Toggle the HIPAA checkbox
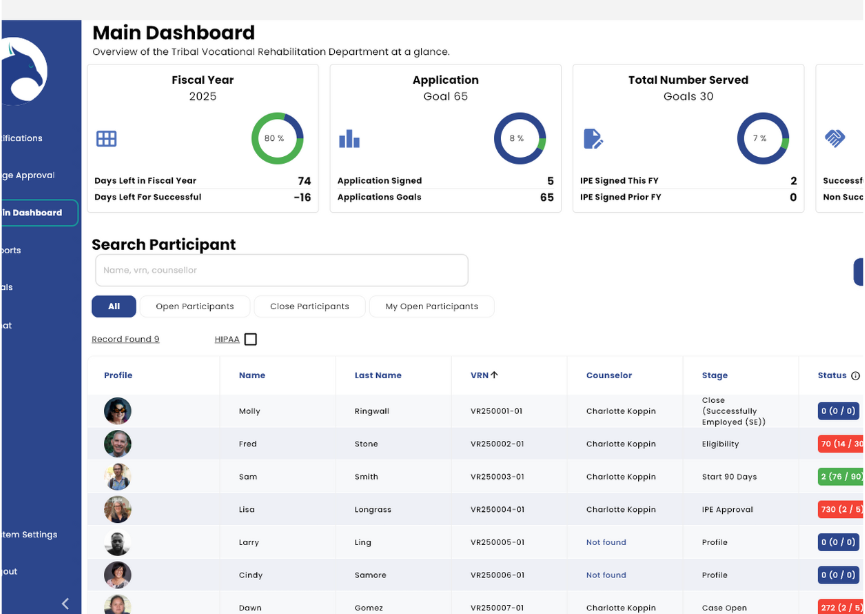Screen dimensions: 865x614 click(250, 339)
